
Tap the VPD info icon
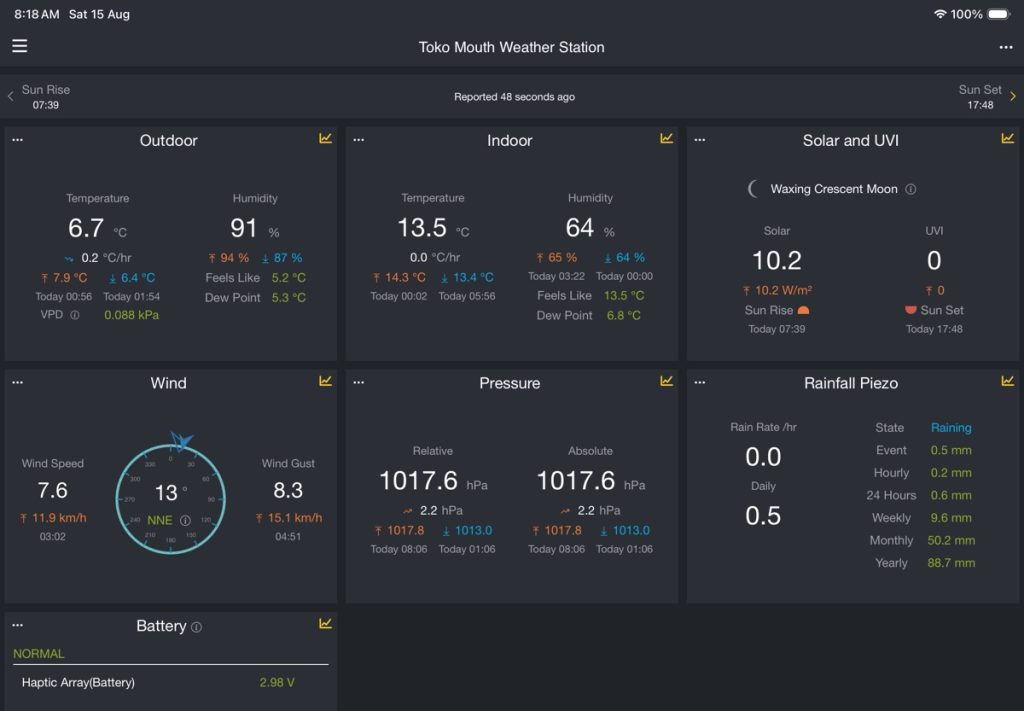(75, 315)
